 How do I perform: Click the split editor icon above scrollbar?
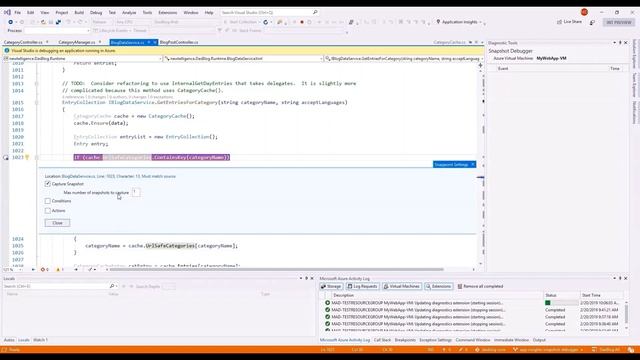pyautogui.click(x=480, y=65)
